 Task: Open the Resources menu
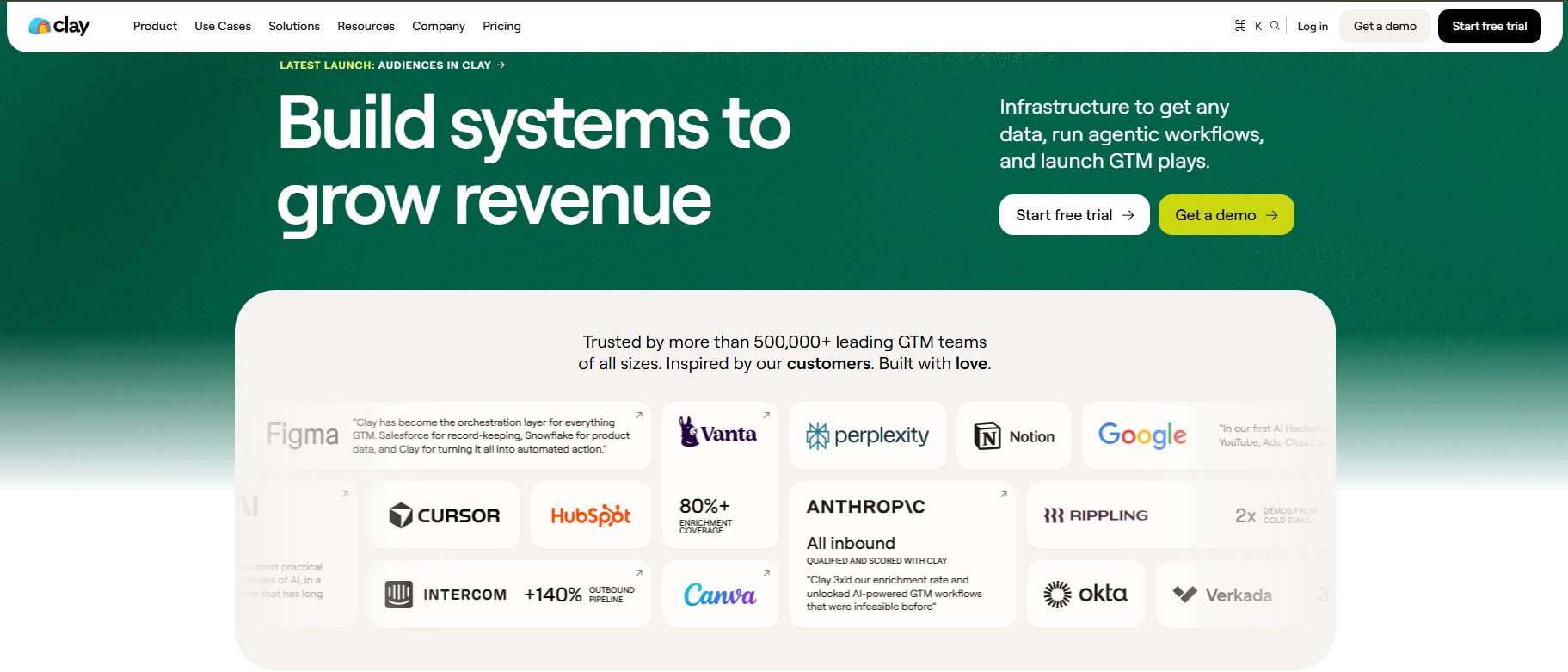pyautogui.click(x=366, y=26)
